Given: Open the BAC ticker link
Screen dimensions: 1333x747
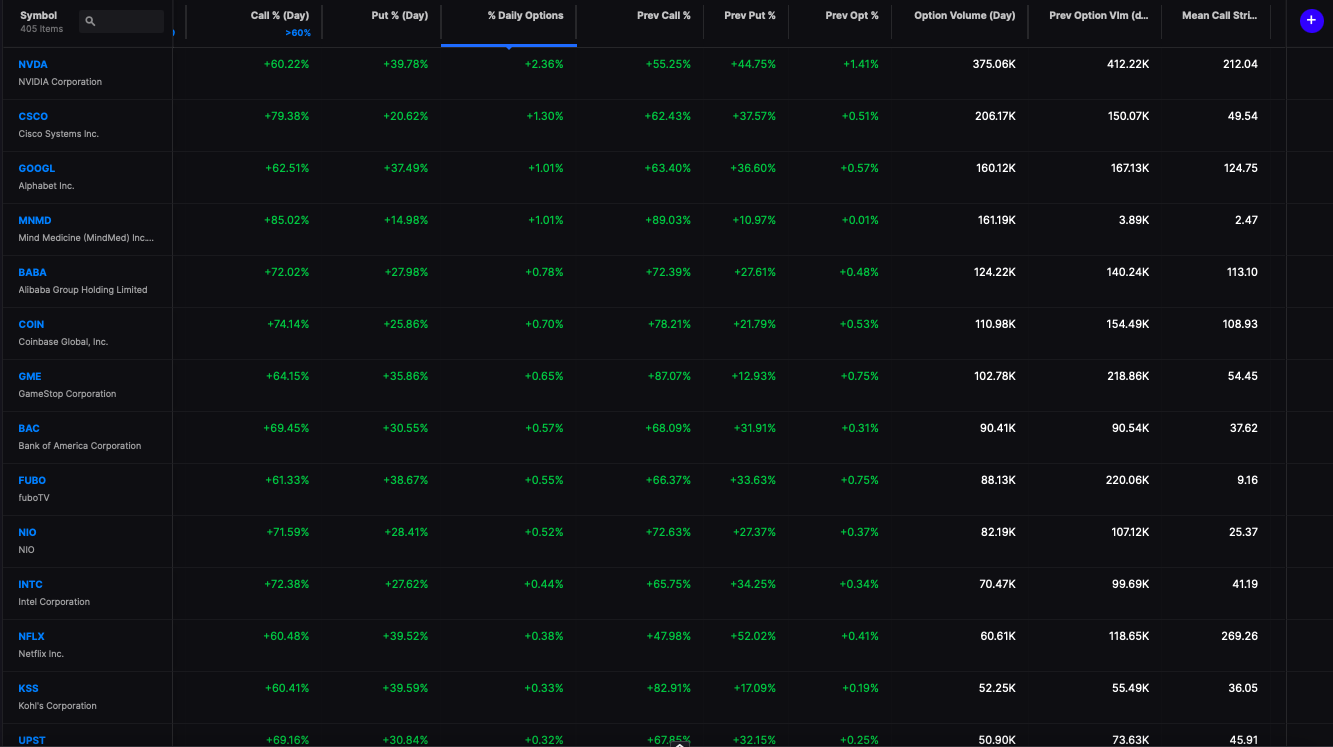Looking at the screenshot, I should click(x=29, y=428).
